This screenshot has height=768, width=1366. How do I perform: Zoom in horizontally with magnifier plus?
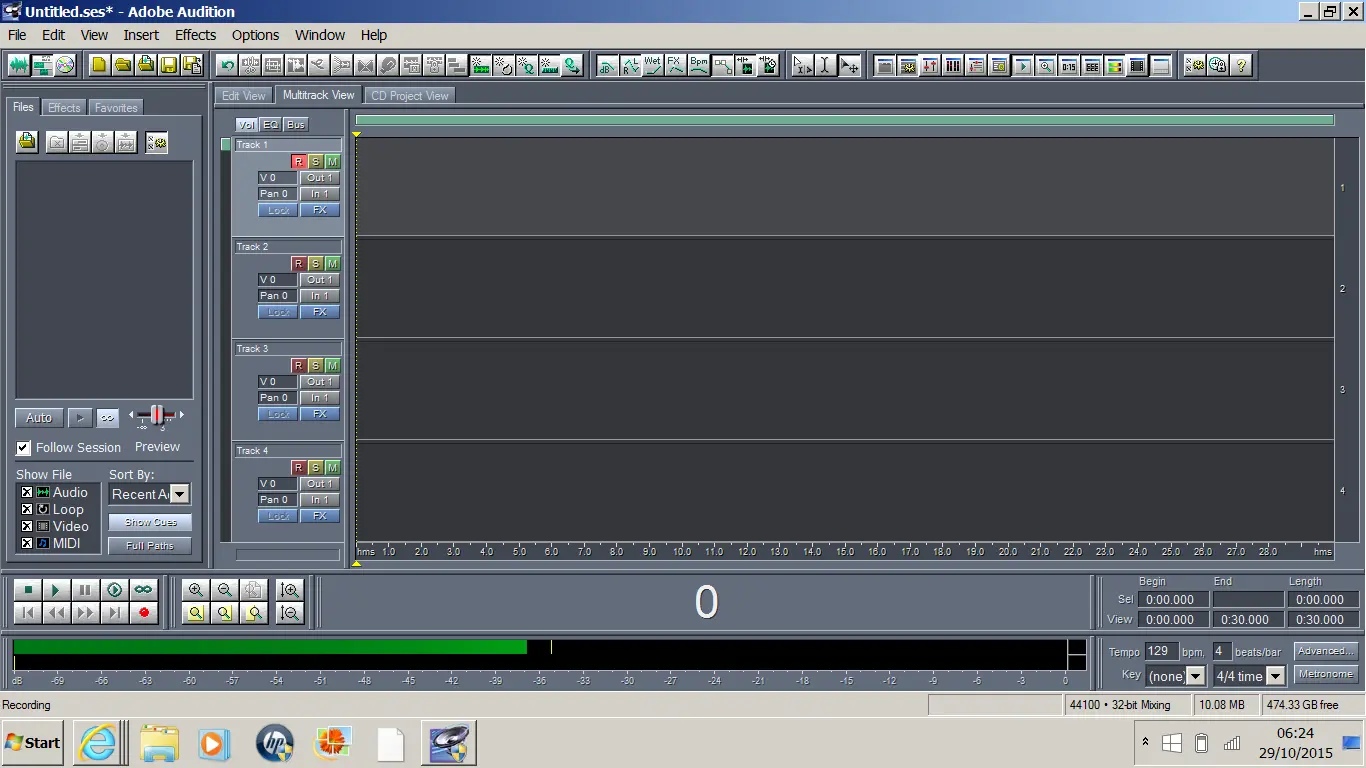196,591
